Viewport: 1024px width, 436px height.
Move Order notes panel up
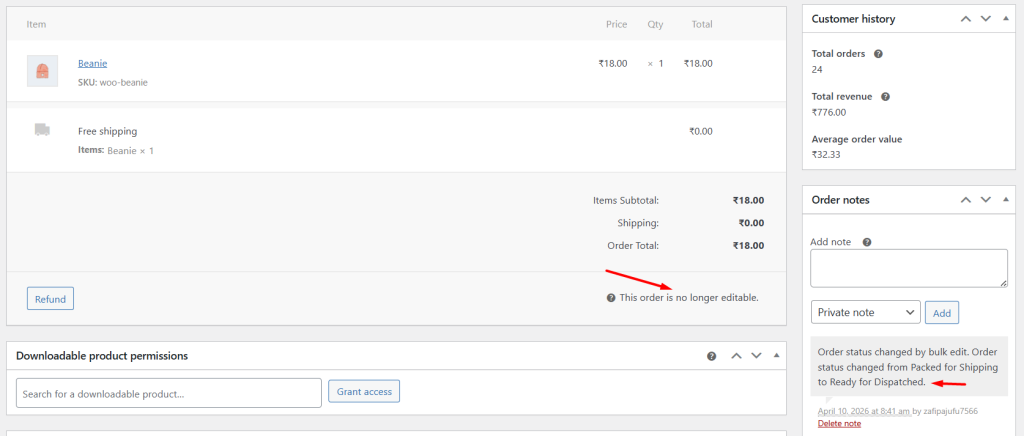tap(966, 200)
